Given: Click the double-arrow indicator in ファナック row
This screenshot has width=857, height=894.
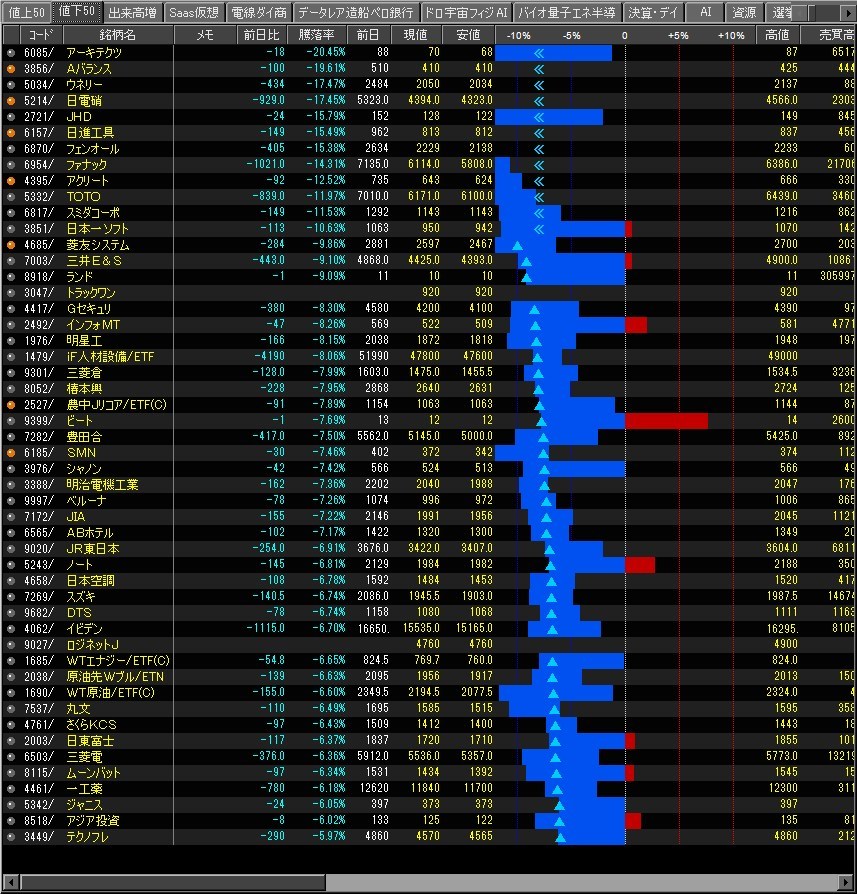Looking at the screenshot, I should [x=539, y=165].
